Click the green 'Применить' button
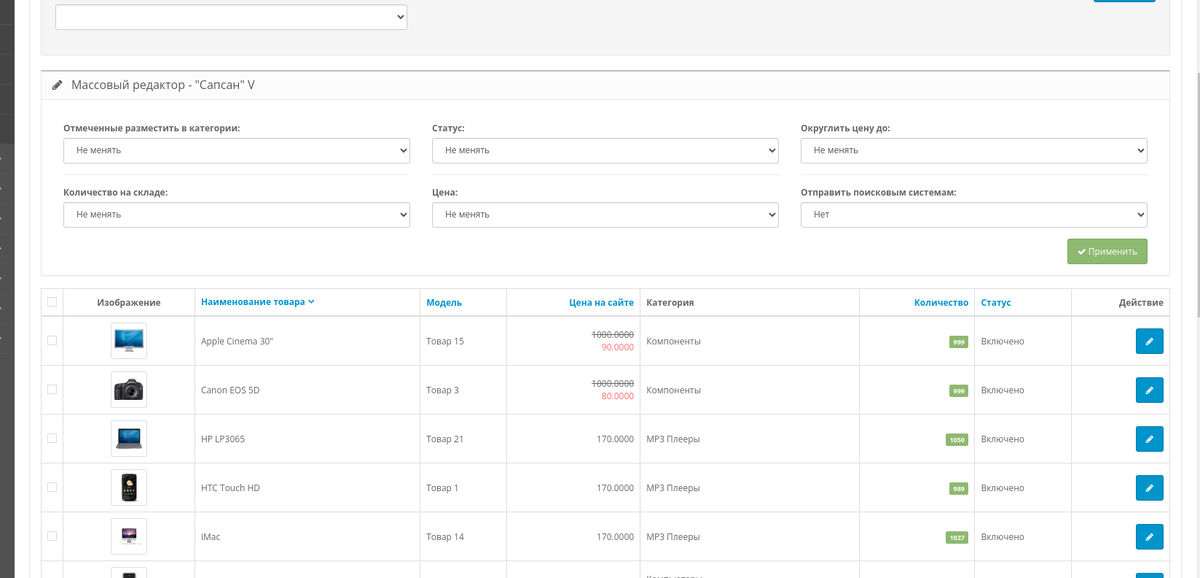The image size is (1200, 578). (1107, 251)
